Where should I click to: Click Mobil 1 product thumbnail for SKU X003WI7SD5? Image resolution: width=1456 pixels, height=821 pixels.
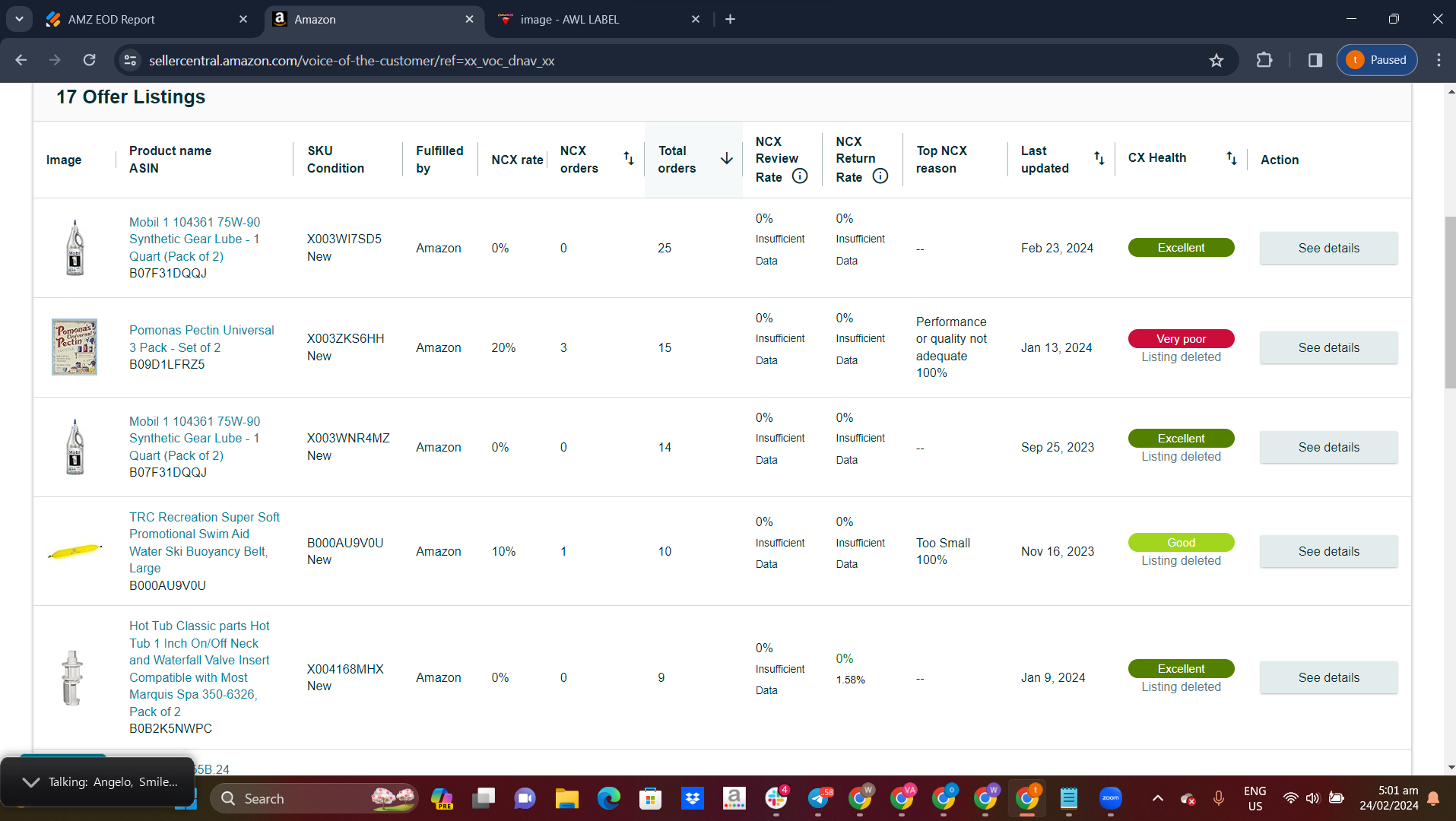[75, 248]
